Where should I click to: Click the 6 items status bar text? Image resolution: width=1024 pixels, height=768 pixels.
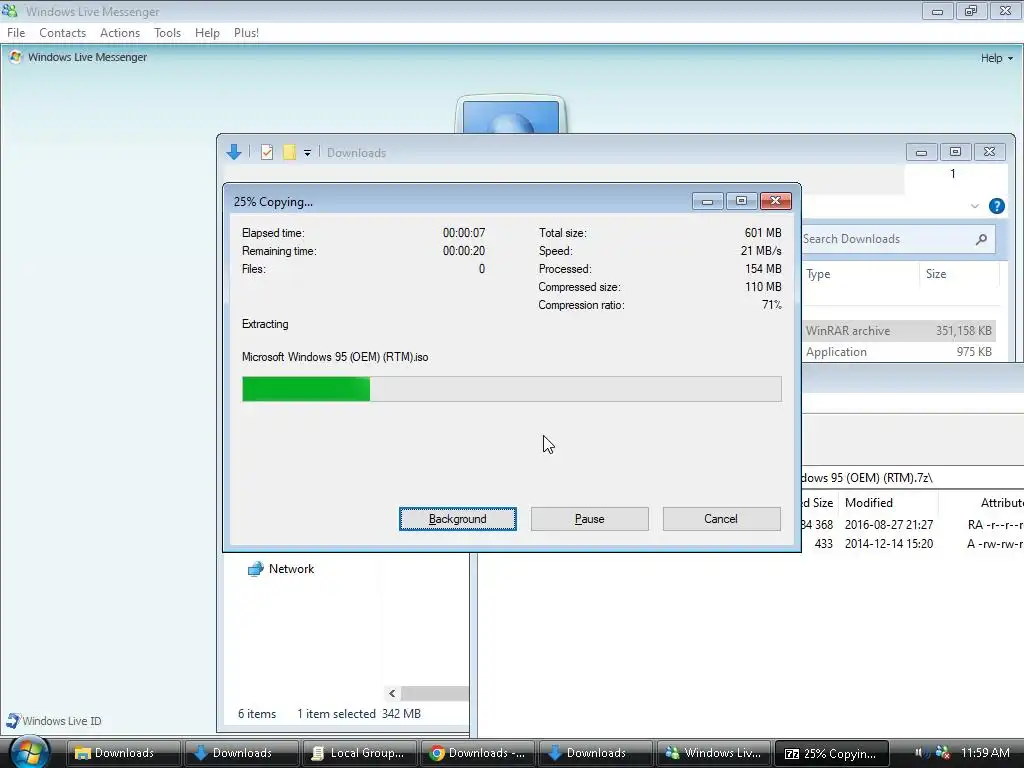(257, 714)
